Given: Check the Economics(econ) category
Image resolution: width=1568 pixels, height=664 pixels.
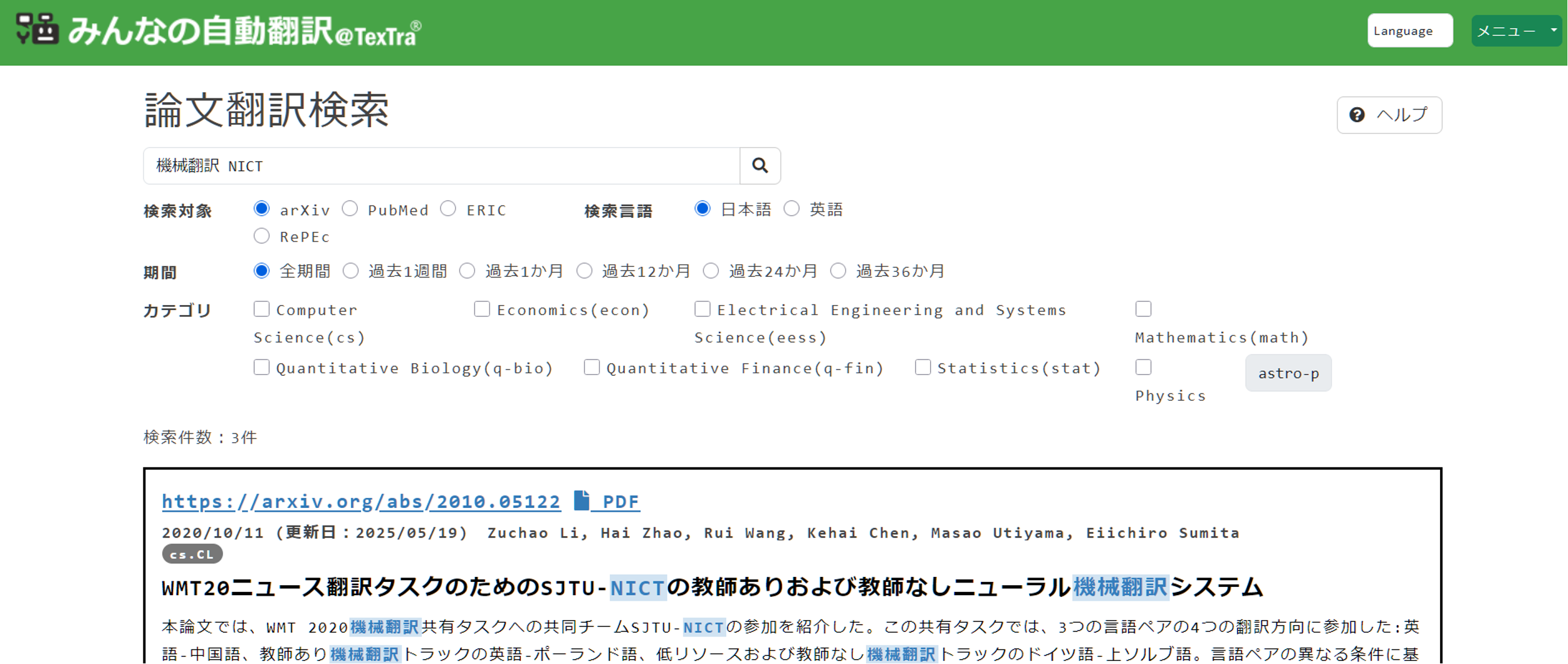Looking at the screenshot, I should tap(482, 309).
